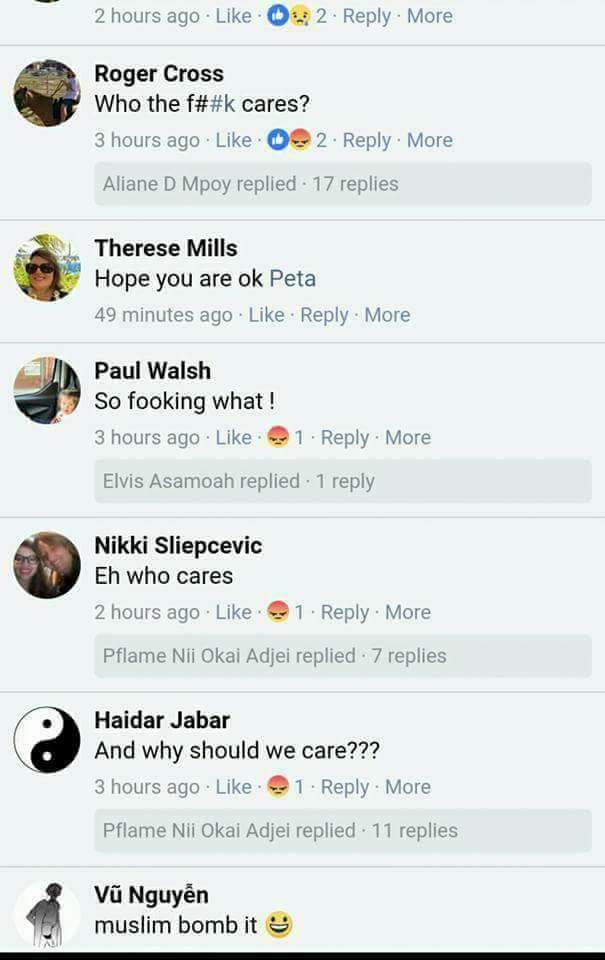
Task: View reactions on Roger Cross's comment
Action: click(x=297, y=140)
